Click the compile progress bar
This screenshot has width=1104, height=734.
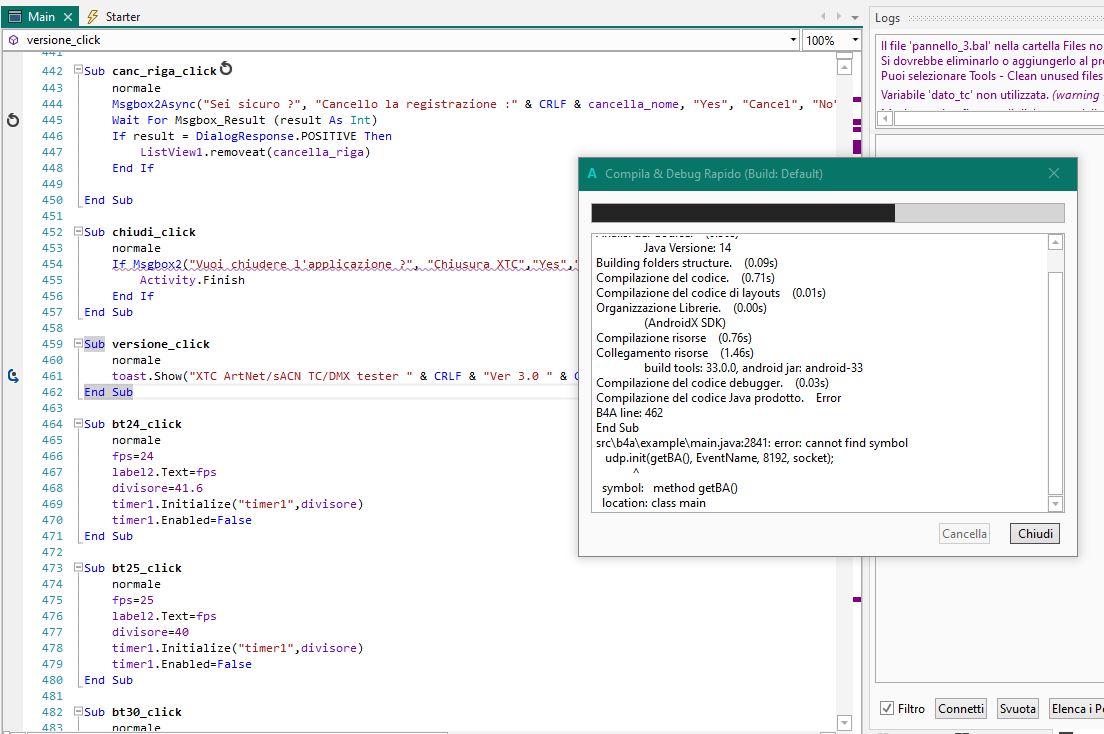(x=827, y=213)
